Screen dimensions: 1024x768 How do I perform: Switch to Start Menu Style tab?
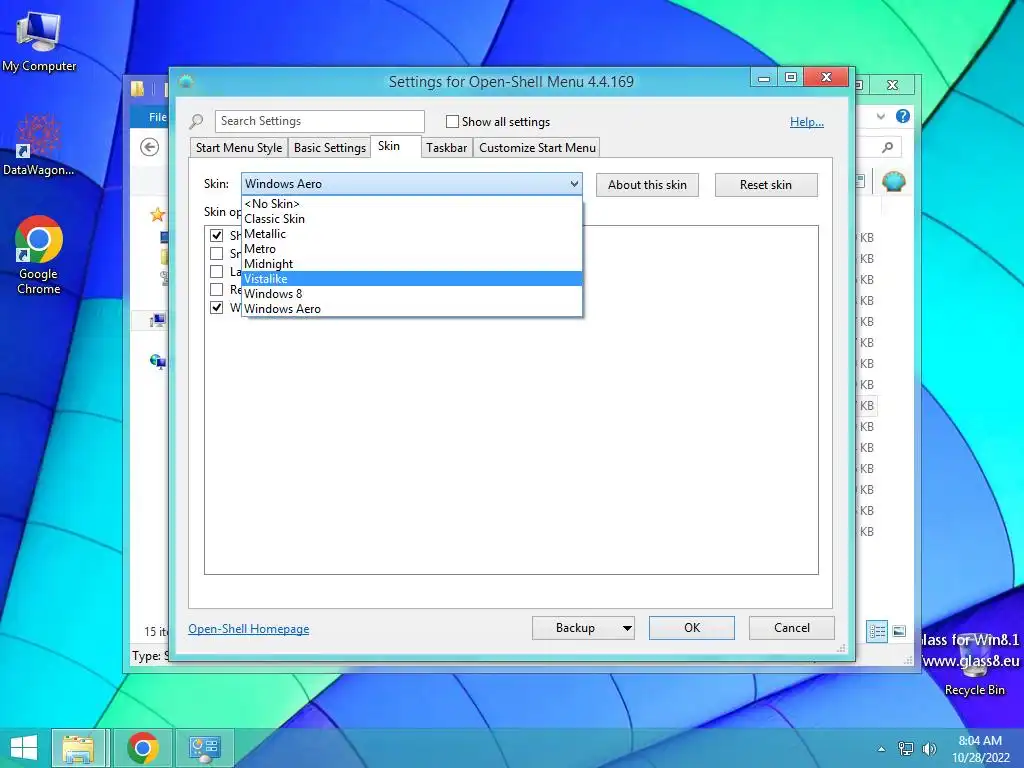coord(239,148)
